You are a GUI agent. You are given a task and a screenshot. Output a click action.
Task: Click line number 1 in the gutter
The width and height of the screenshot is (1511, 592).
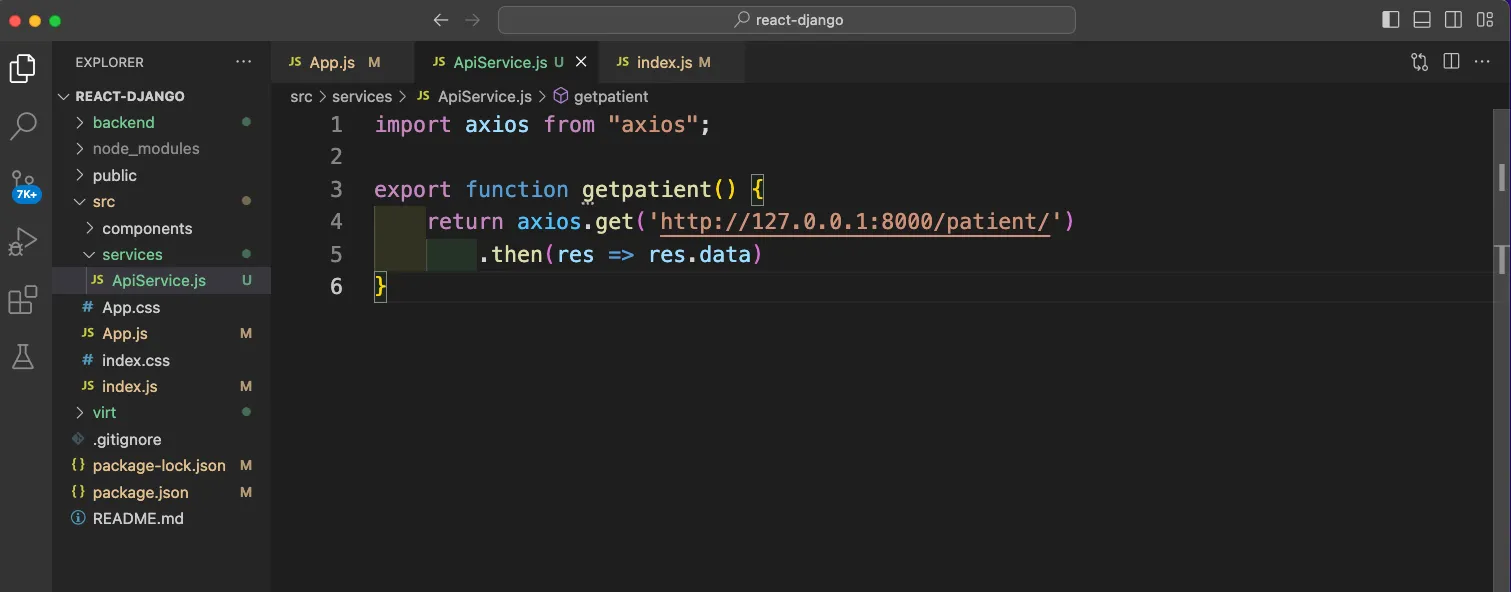pos(336,125)
